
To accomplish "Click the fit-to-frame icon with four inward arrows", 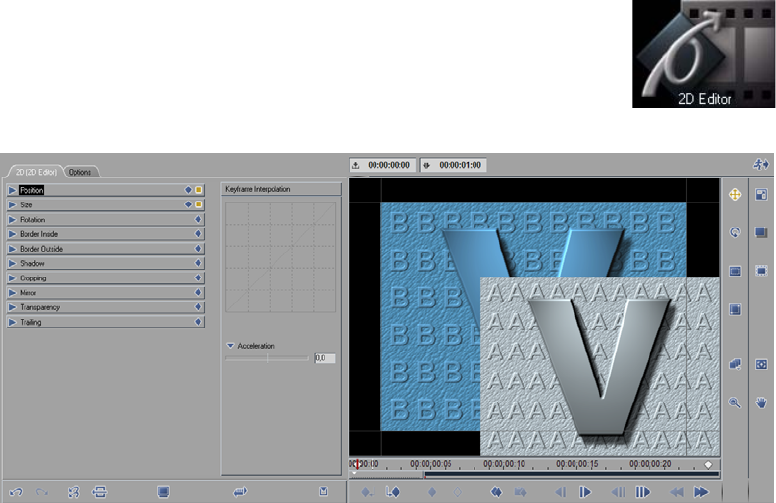I will (x=761, y=364).
